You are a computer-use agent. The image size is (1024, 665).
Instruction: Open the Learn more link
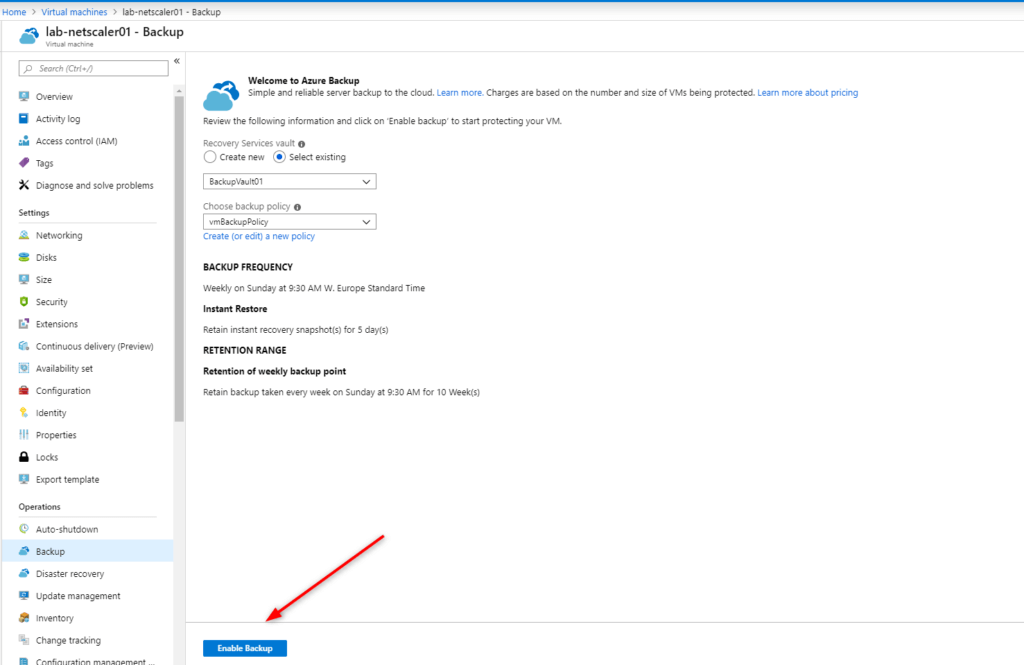point(460,93)
